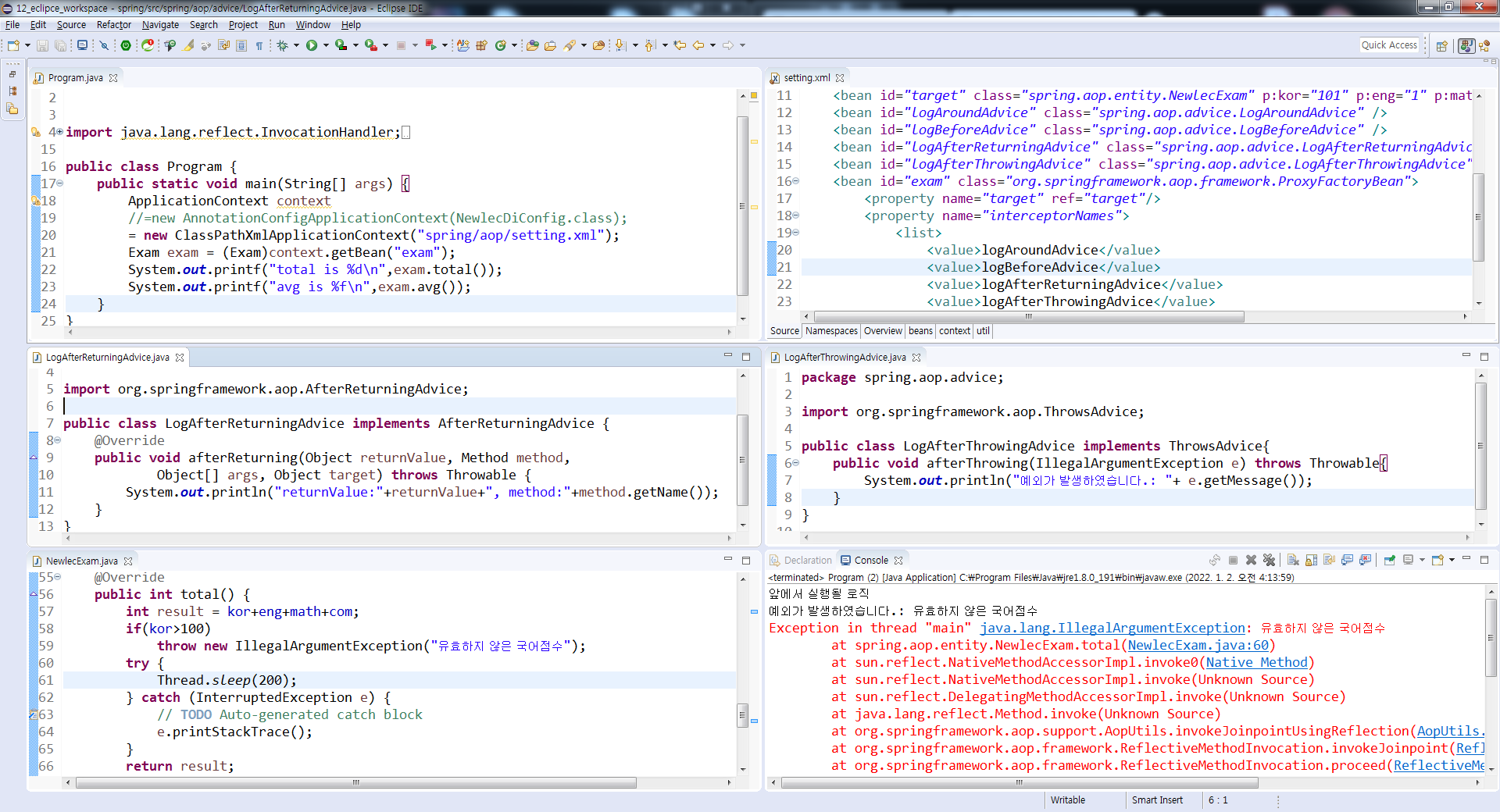Collapse afterThrowing method fold marker

[x=796, y=463]
